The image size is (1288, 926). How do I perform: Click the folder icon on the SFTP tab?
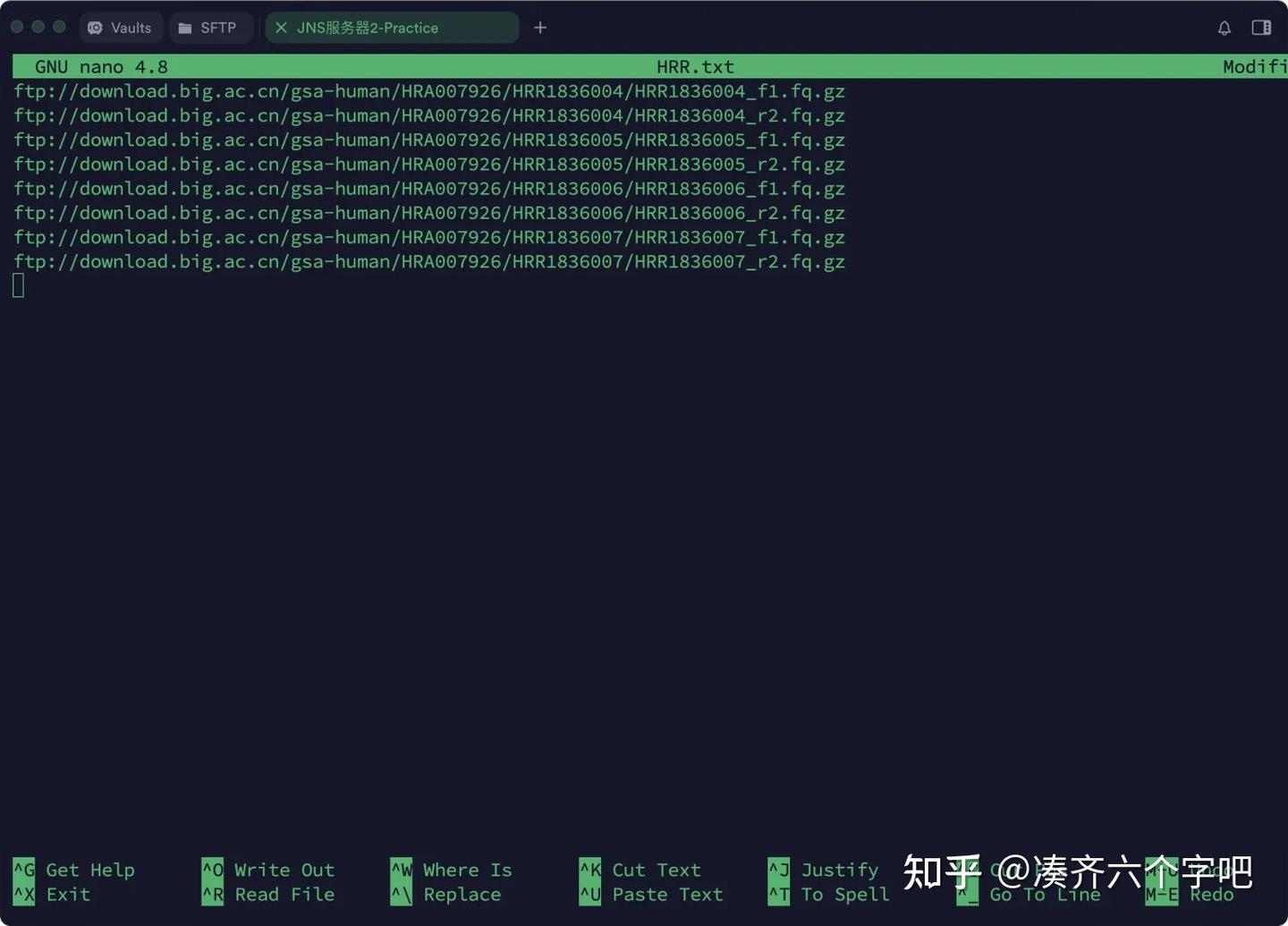[x=185, y=27]
